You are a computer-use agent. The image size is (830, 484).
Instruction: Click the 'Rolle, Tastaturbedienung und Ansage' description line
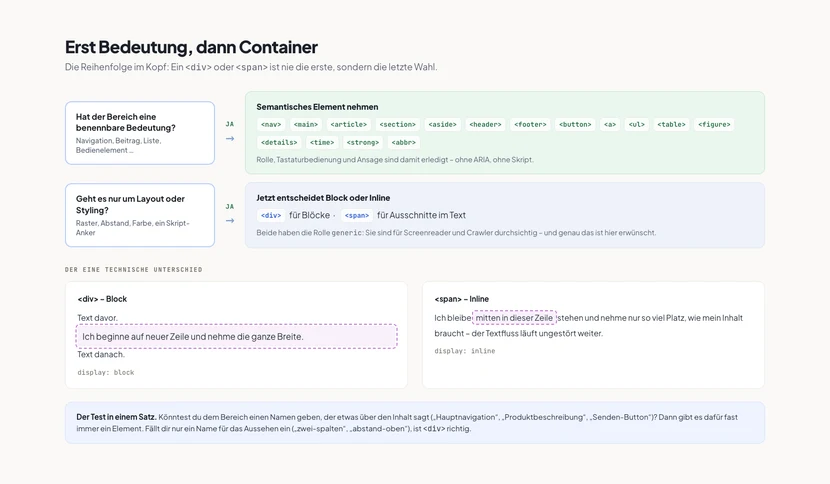(395, 159)
